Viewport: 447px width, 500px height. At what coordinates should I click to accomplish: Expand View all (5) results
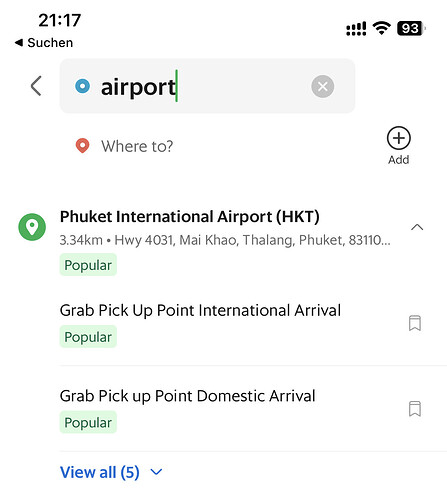tap(100, 472)
